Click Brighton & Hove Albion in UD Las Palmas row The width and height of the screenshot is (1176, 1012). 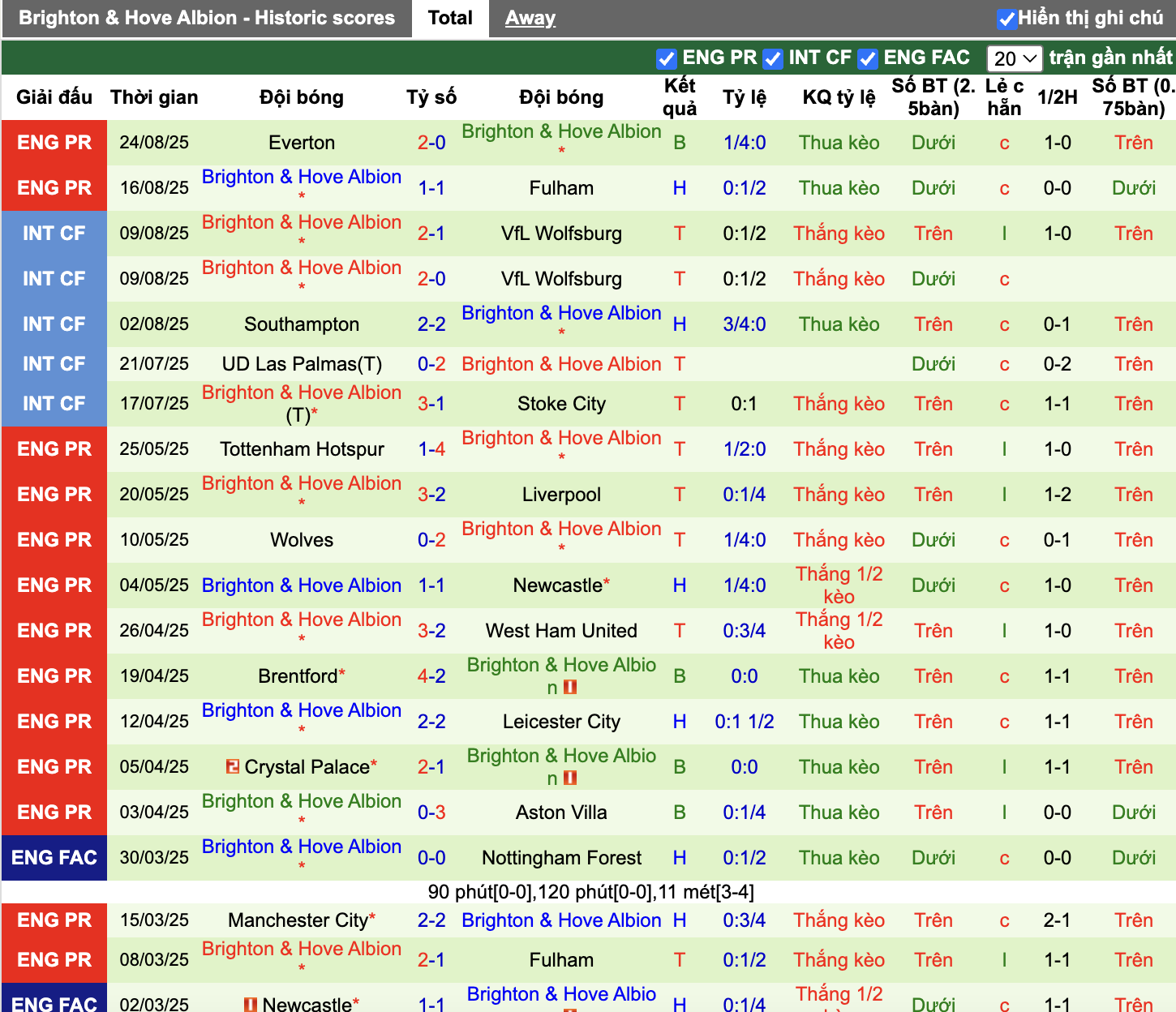[x=561, y=364]
